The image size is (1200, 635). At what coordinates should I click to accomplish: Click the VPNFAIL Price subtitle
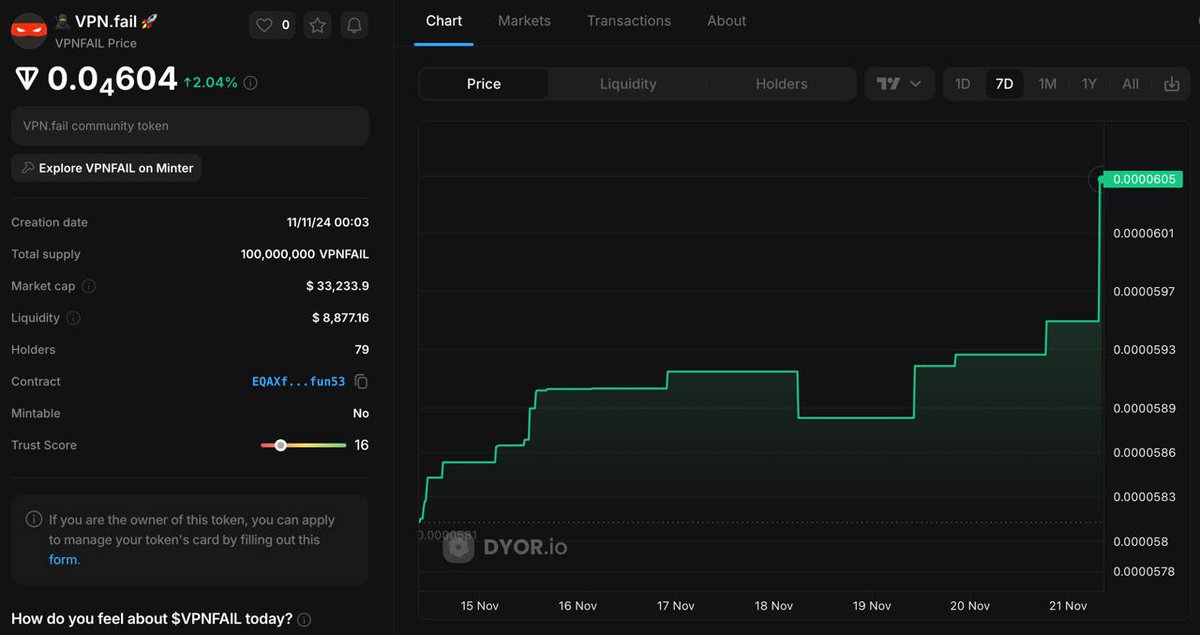96,43
